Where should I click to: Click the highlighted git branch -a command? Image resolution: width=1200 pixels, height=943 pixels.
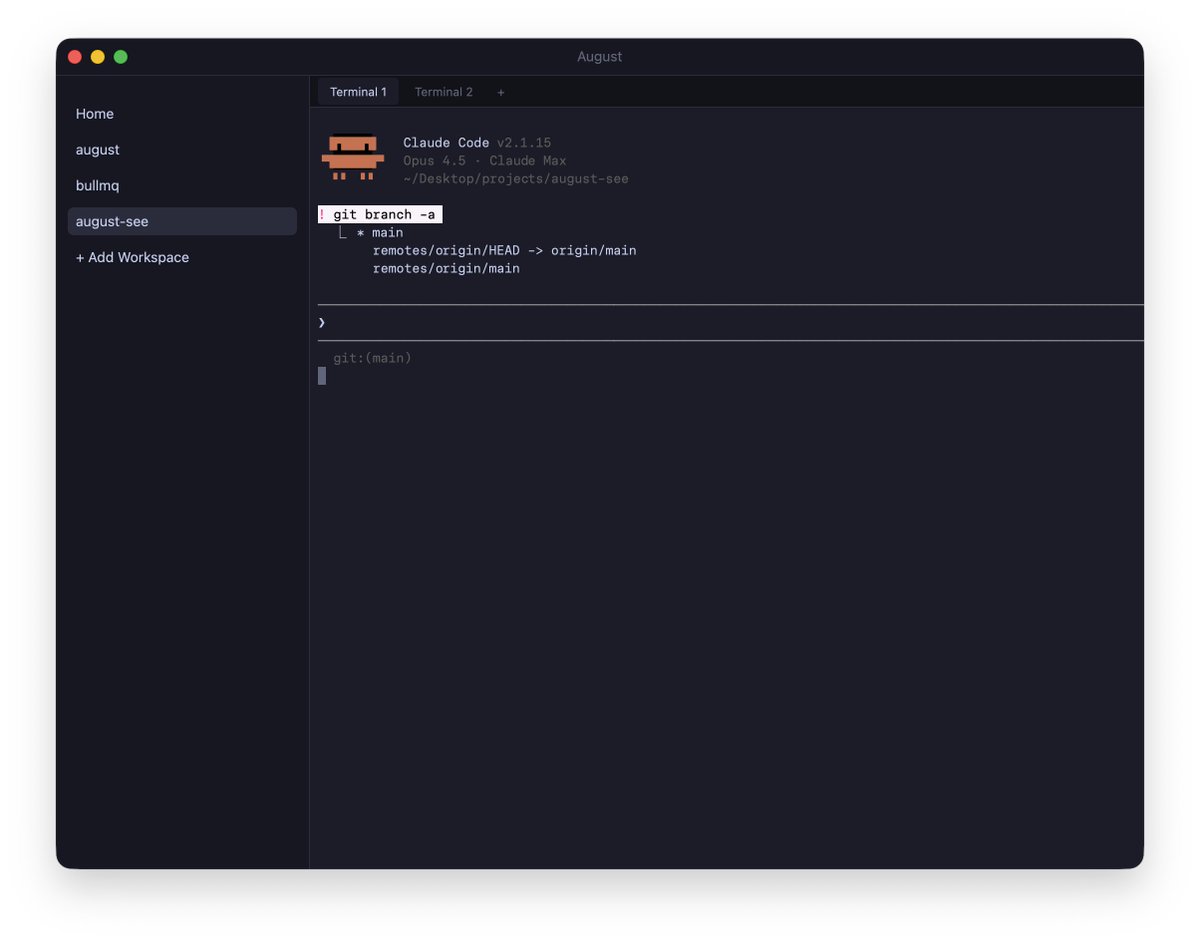click(x=380, y=215)
